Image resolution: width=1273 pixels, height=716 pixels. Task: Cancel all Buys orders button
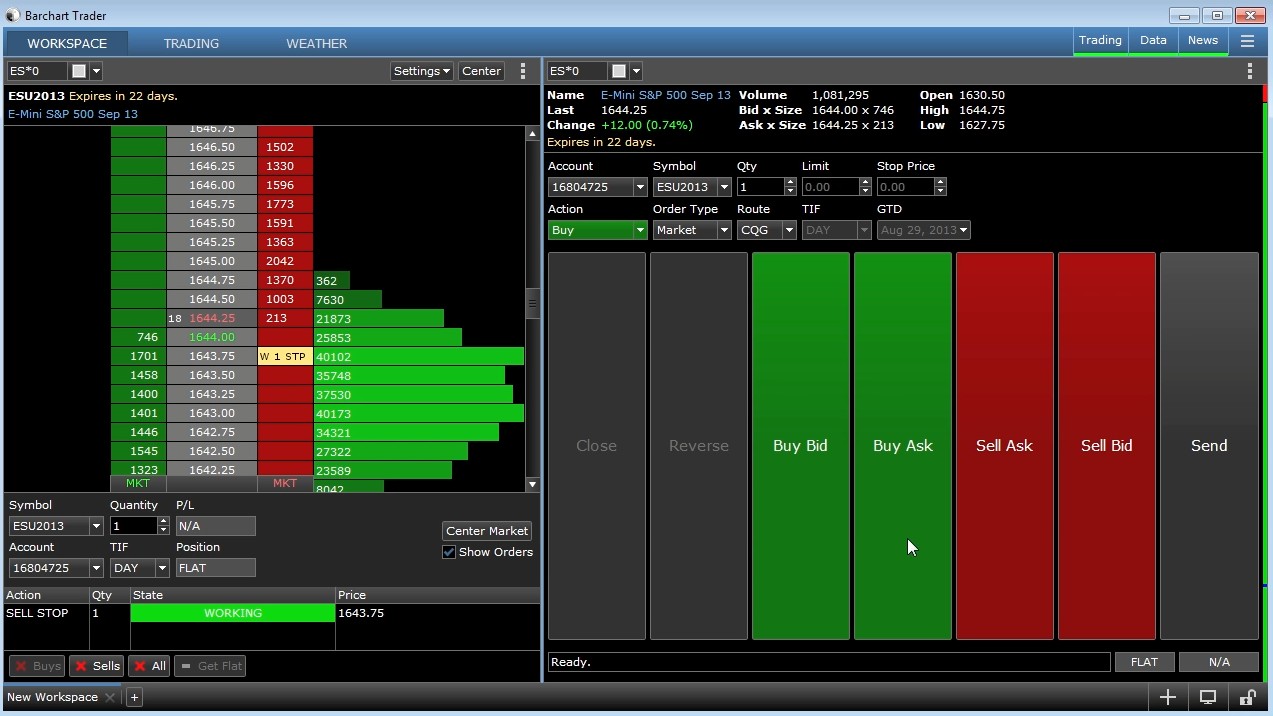point(37,666)
